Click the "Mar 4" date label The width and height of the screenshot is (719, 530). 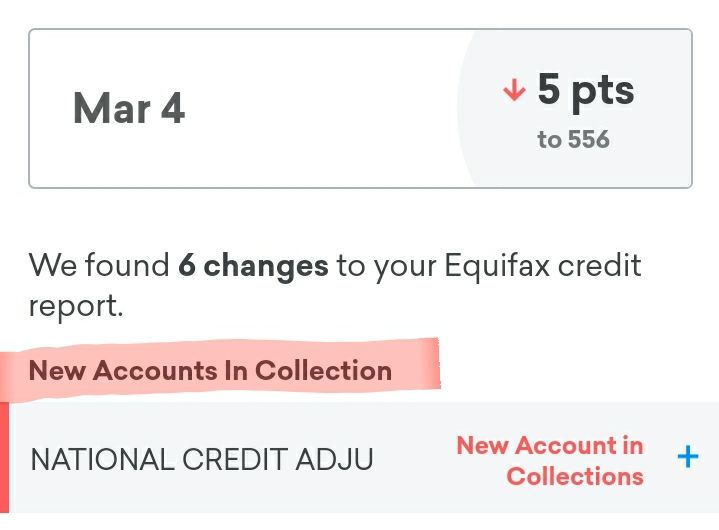(x=129, y=109)
